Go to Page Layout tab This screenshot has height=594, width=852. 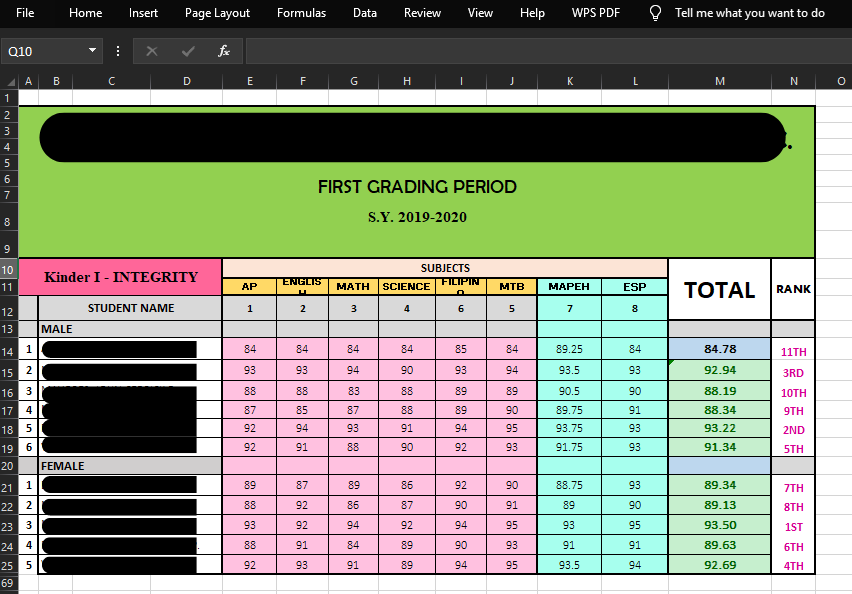tap(217, 13)
